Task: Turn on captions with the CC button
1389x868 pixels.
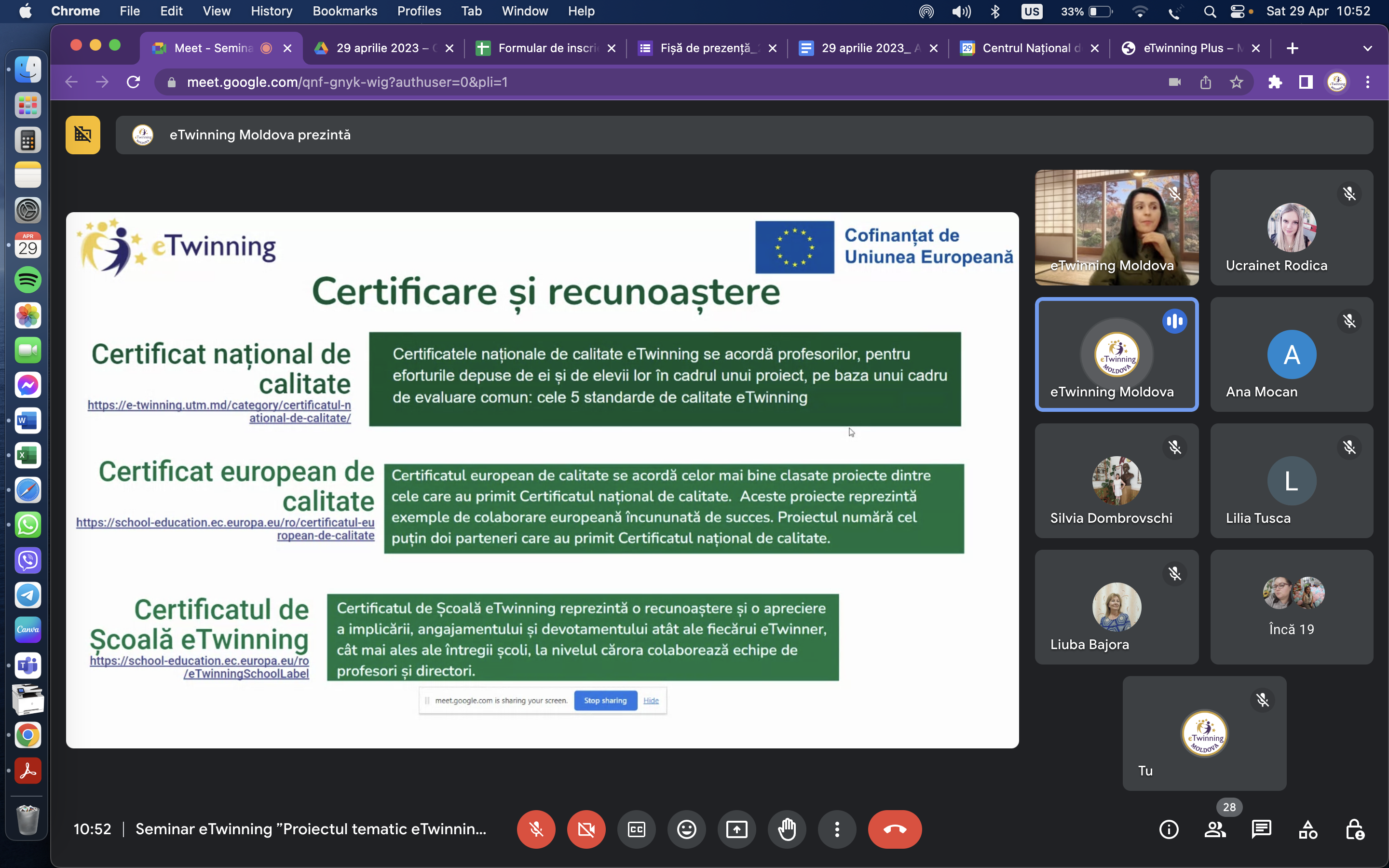Action: tap(637, 829)
